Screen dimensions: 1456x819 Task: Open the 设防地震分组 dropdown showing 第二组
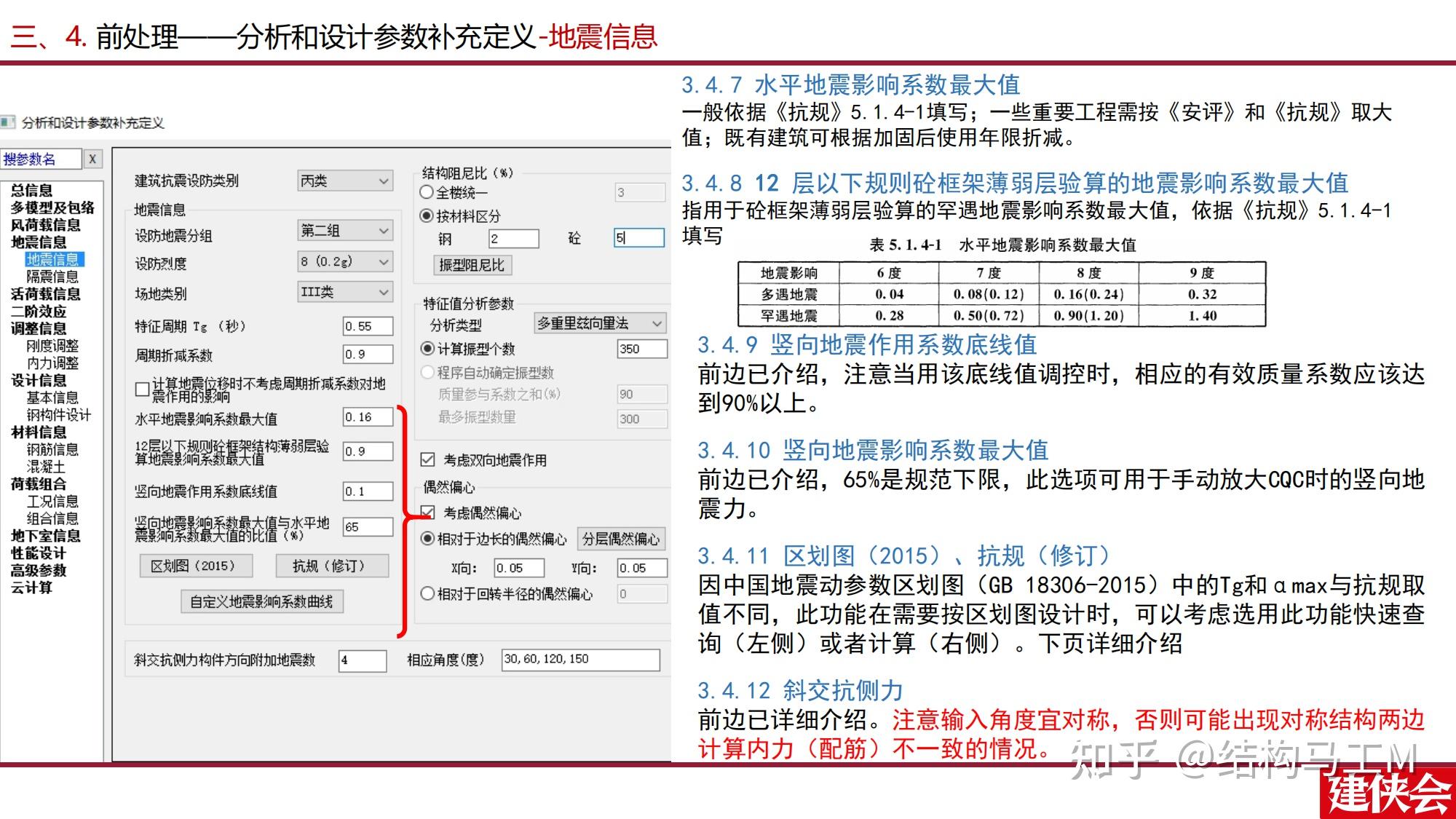(x=344, y=230)
